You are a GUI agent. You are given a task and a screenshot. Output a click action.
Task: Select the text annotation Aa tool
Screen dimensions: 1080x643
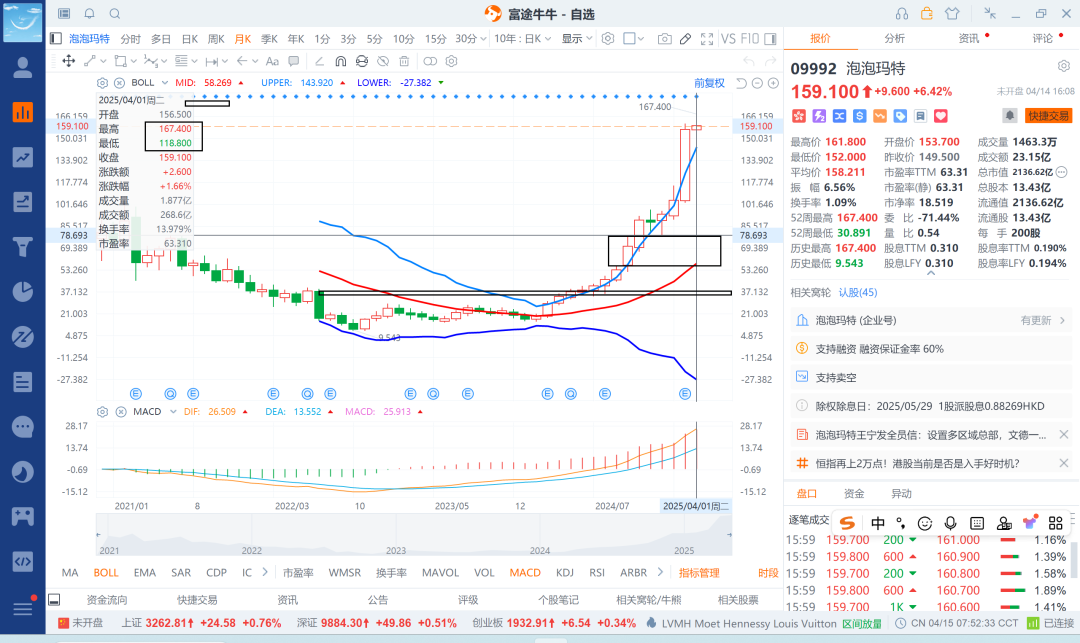(272, 61)
